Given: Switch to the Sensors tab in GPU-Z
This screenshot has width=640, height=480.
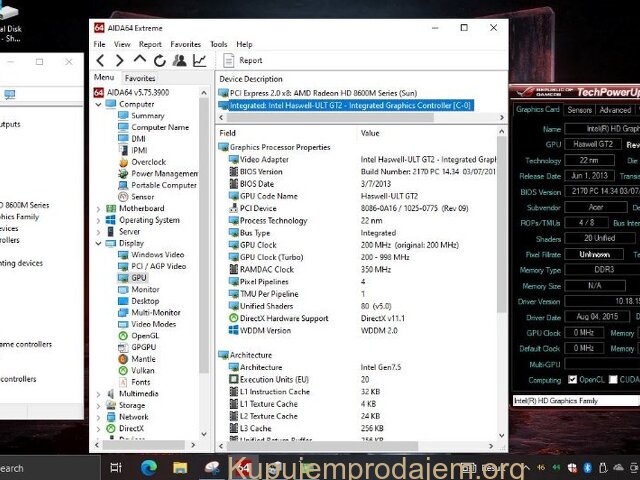Looking at the screenshot, I should pos(579,110).
